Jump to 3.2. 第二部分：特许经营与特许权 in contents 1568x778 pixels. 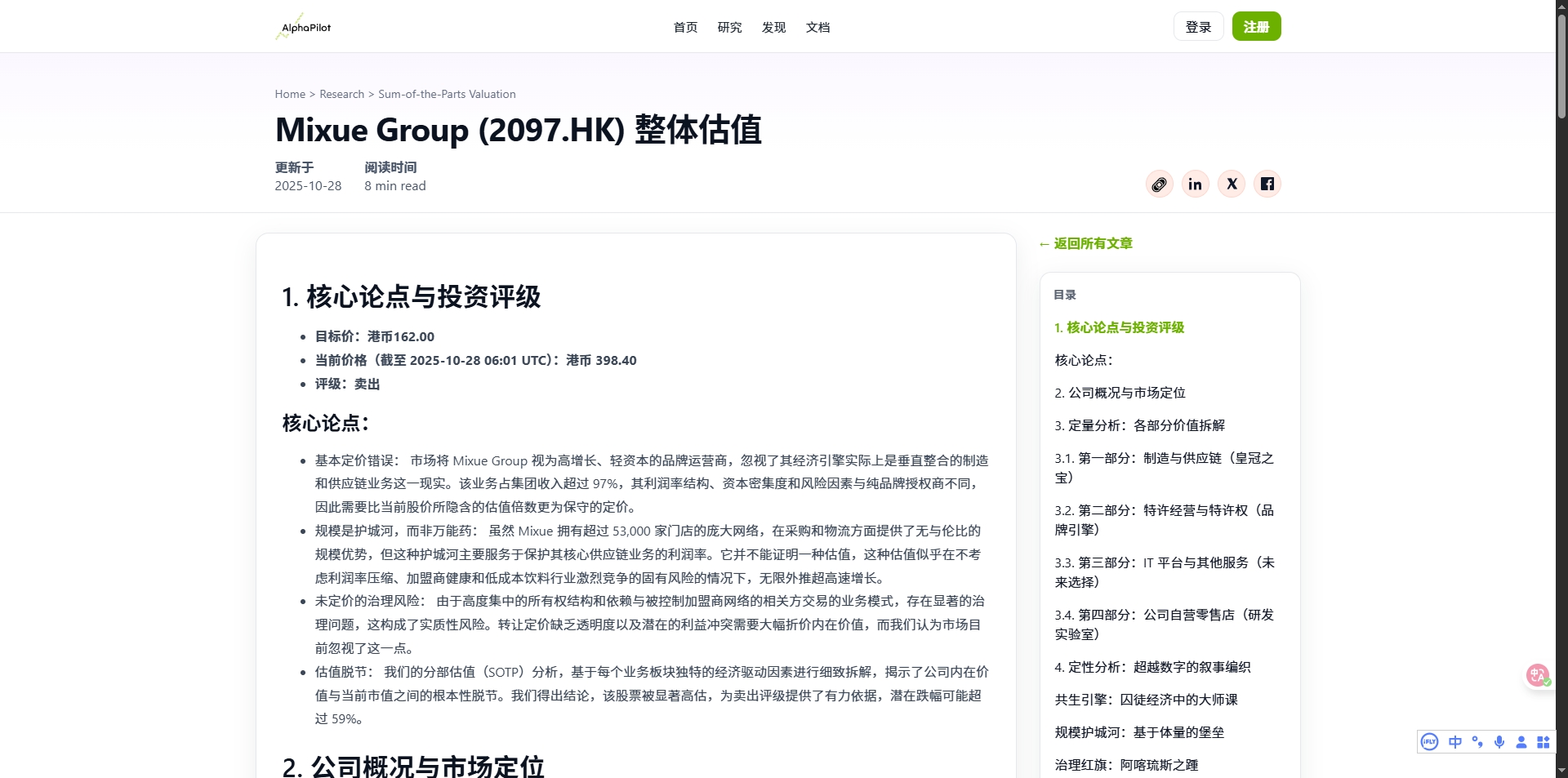tap(1164, 520)
